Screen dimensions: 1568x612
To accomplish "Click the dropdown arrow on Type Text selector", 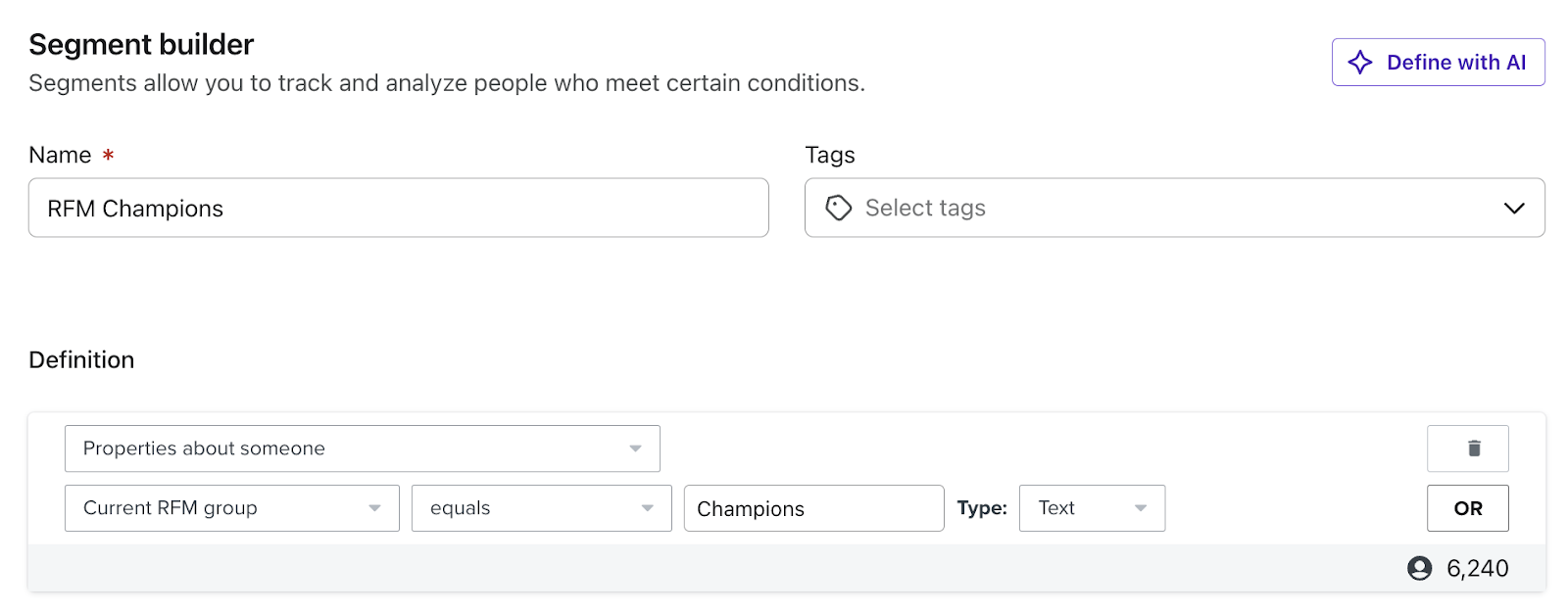I will [x=1140, y=508].
